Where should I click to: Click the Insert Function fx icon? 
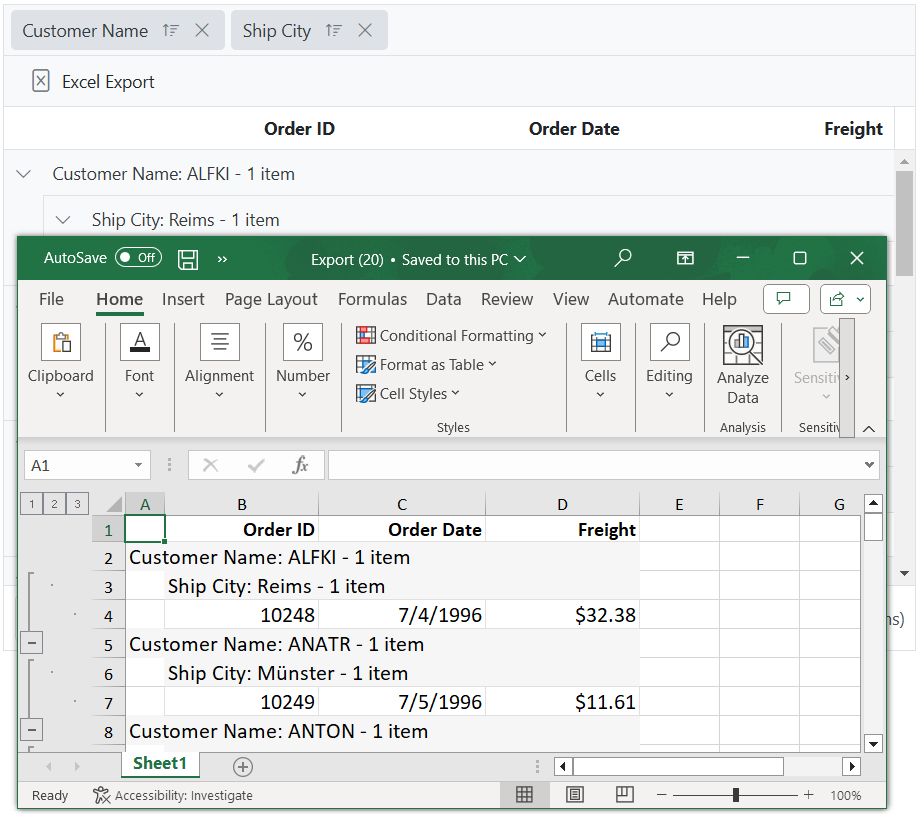(300, 465)
